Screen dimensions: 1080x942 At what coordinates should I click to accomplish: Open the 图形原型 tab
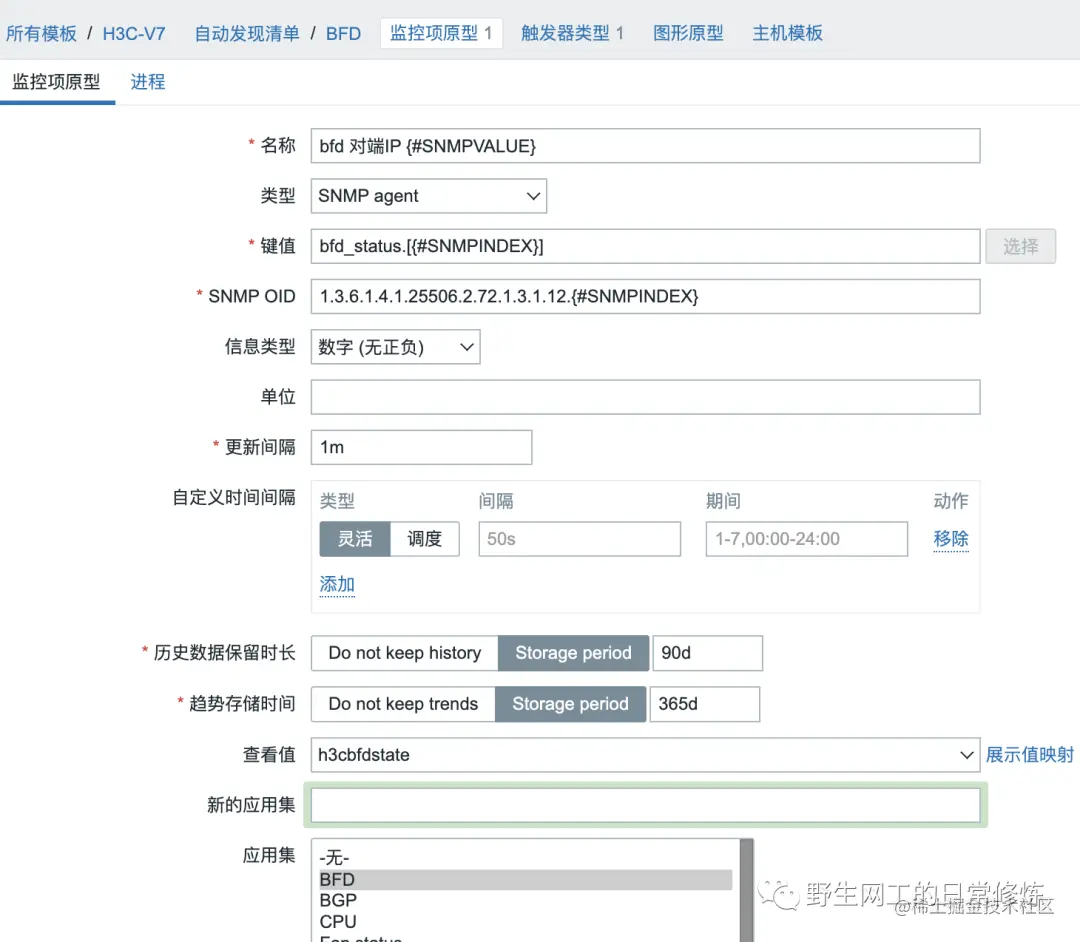(x=688, y=33)
